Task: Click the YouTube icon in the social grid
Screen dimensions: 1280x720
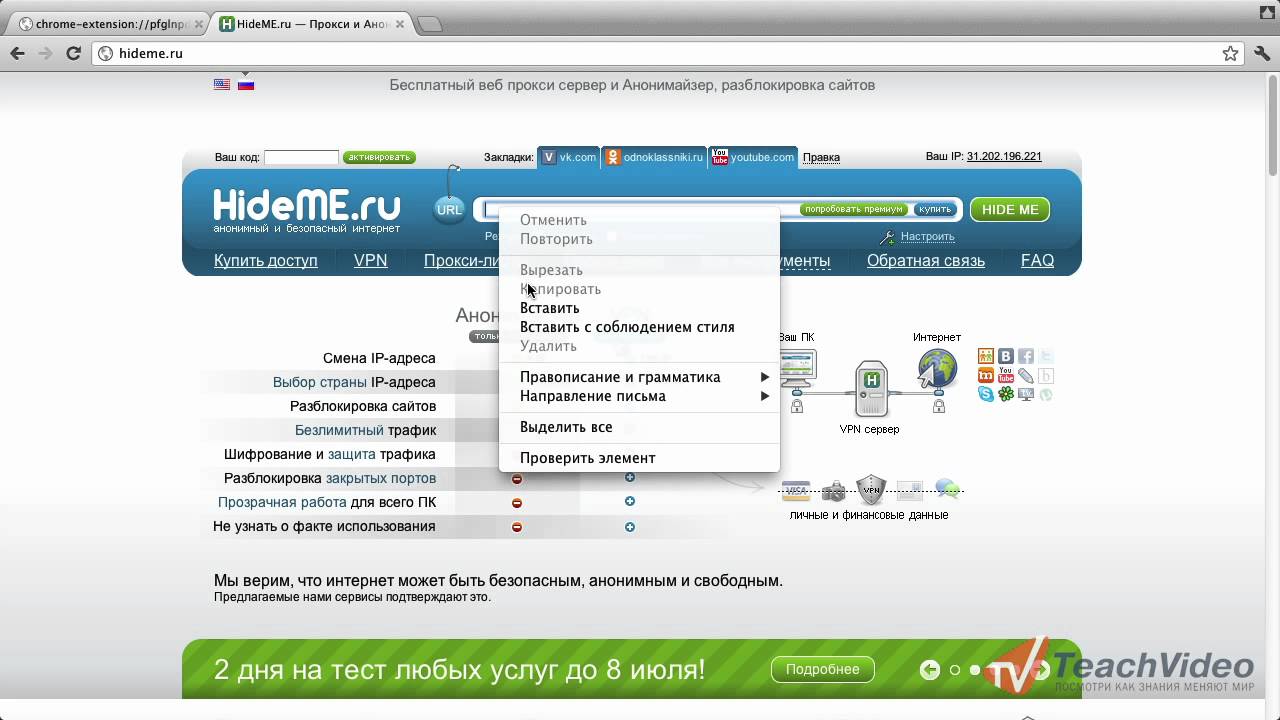Action: tap(1006, 375)
